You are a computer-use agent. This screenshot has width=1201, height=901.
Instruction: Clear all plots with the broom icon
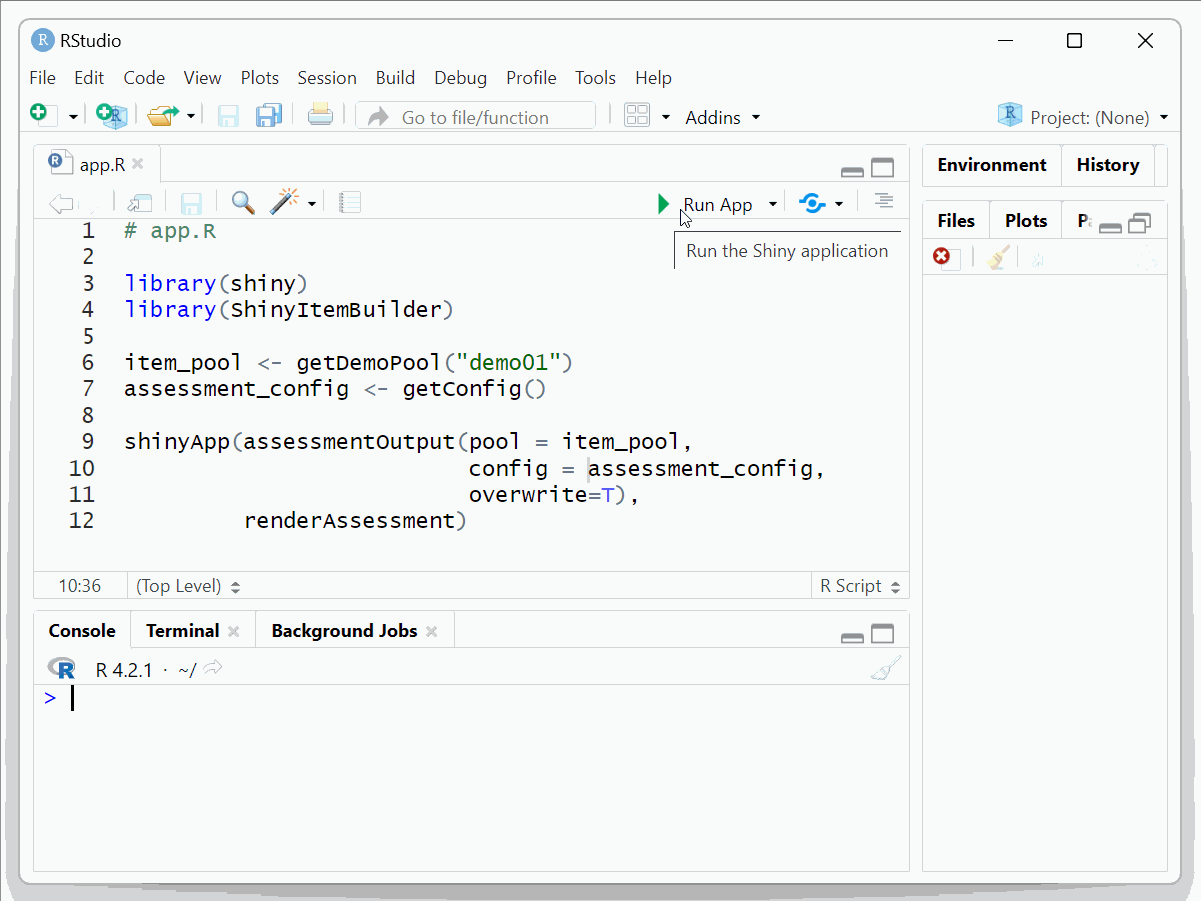997,258
